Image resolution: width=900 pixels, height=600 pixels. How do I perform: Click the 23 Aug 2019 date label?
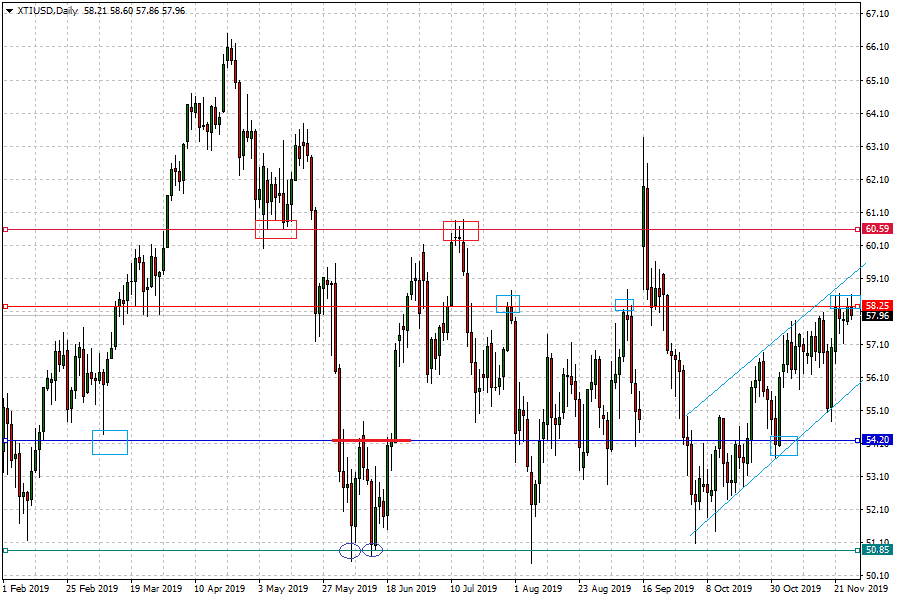coord(604,589)
